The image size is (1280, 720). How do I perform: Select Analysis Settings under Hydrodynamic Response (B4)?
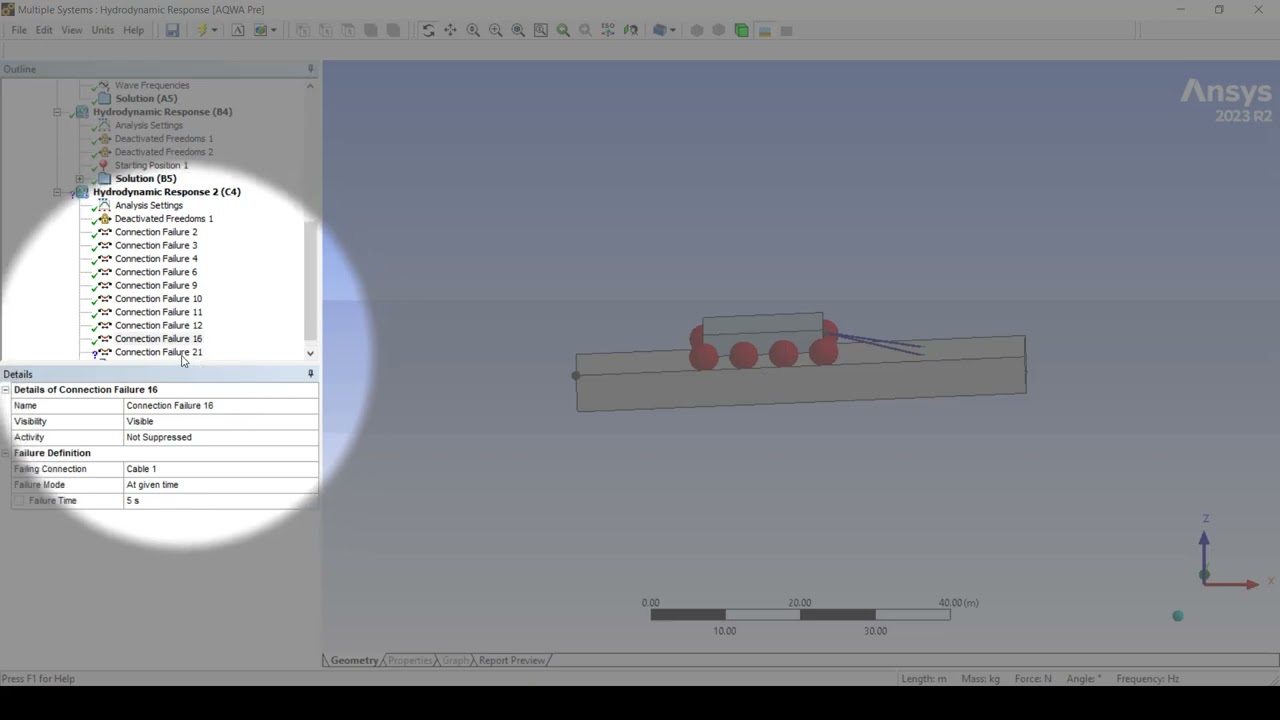[x=149, y=125]
